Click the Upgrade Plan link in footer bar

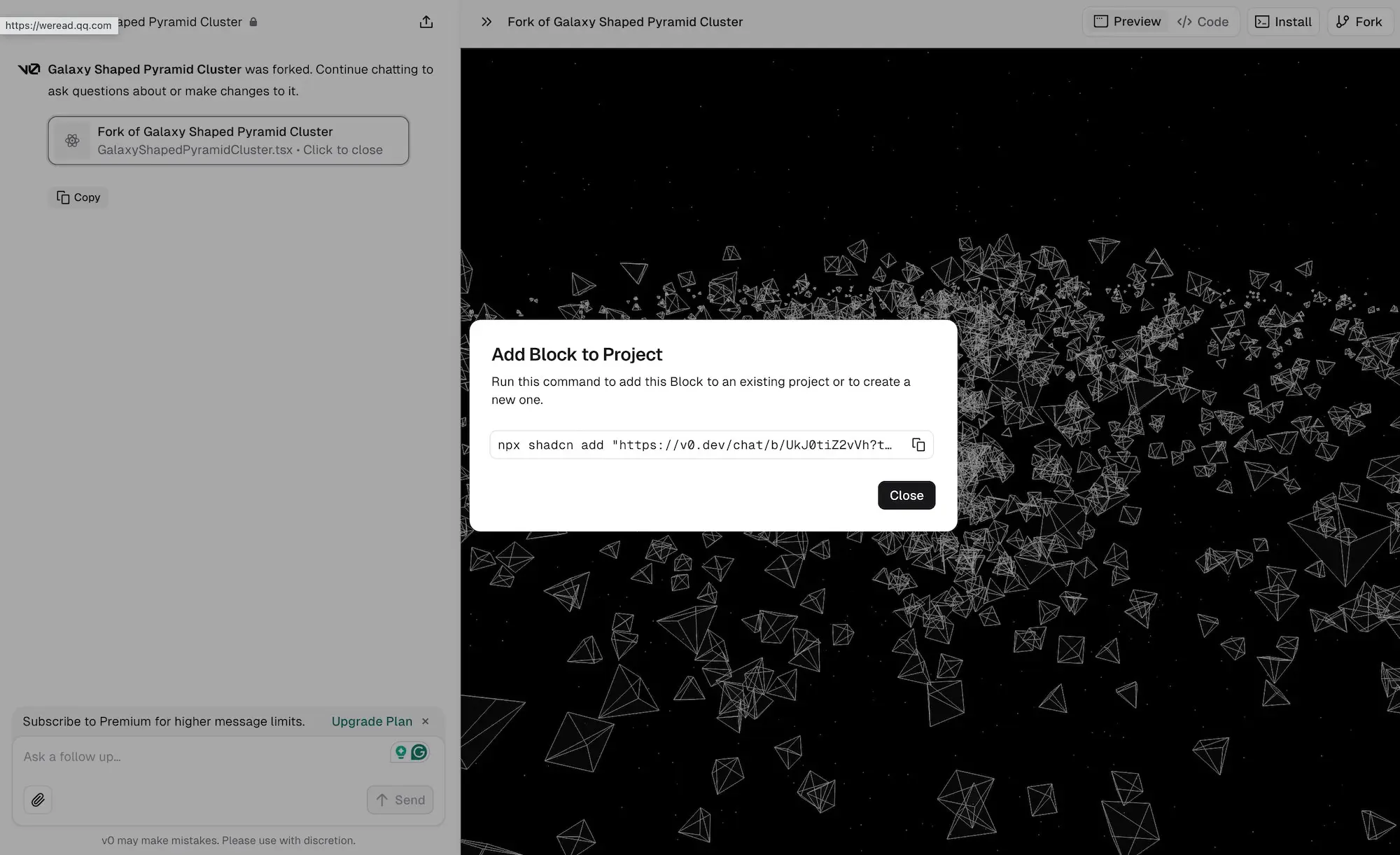pyautogui.click(x=372, y=720)
